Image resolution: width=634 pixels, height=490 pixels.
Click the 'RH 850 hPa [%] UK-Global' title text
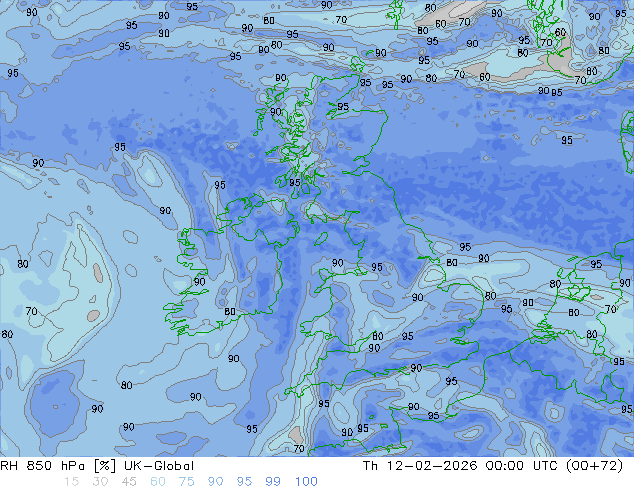pos(97,466)
